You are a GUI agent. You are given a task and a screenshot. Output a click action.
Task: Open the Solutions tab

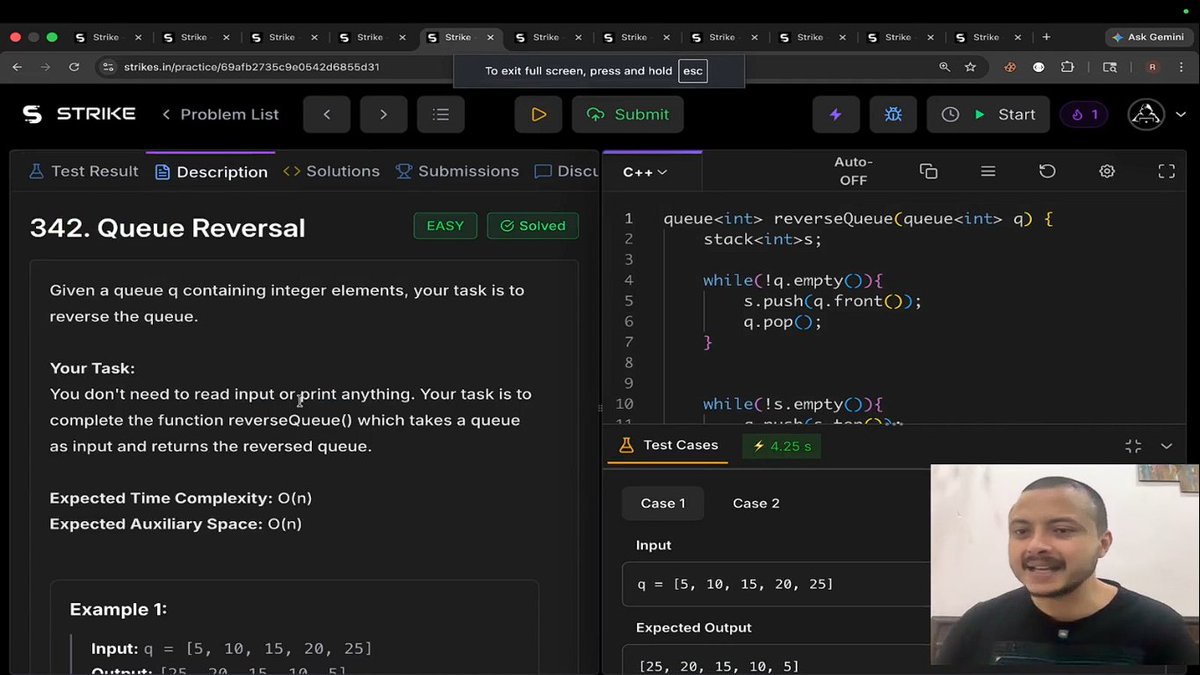[331, 171]
